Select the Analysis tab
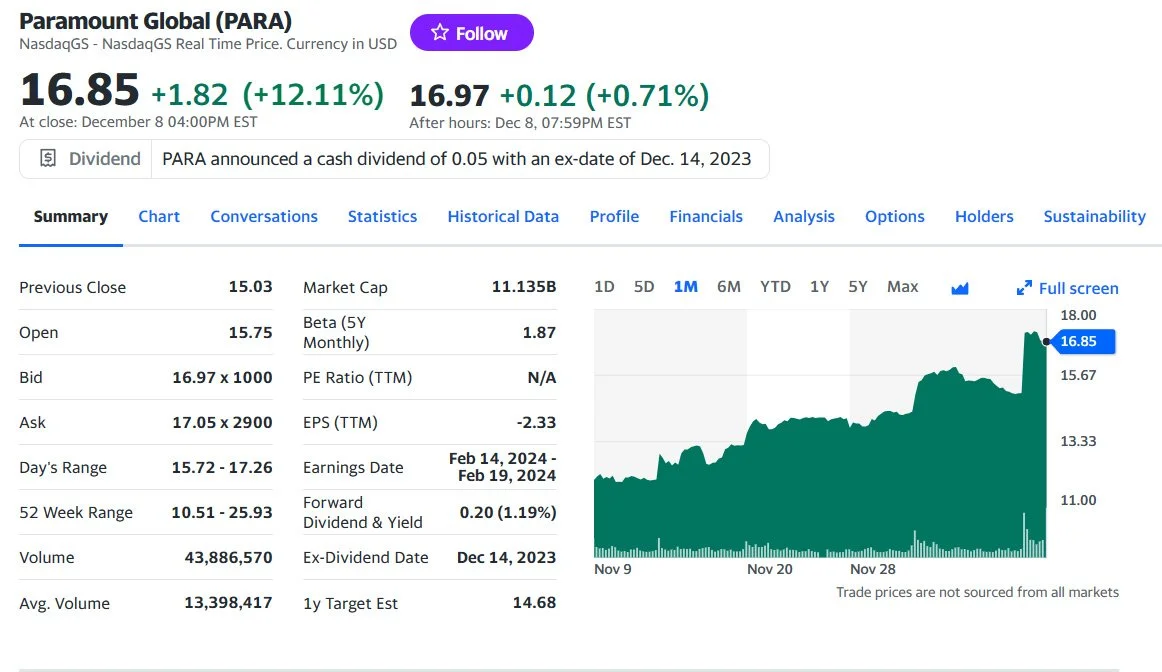 tap(804, 216)
